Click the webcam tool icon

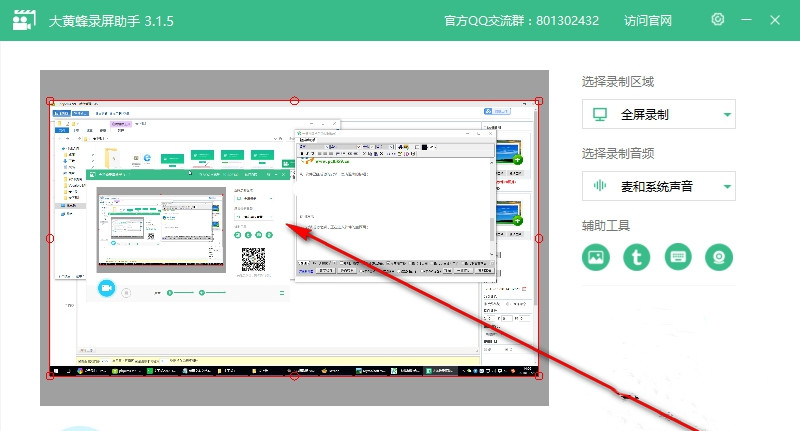719,257
